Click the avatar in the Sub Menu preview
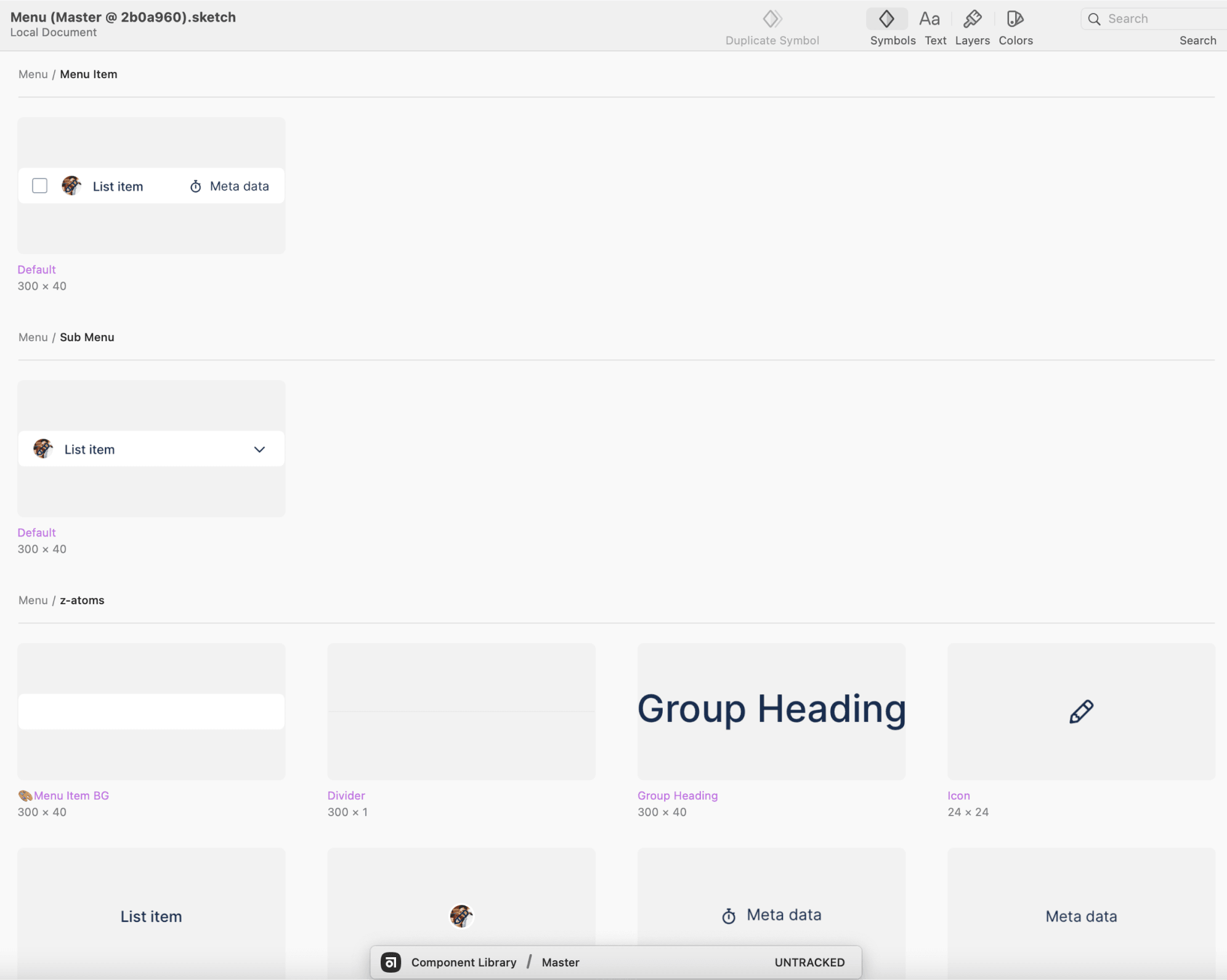 [x=43, y=448]
